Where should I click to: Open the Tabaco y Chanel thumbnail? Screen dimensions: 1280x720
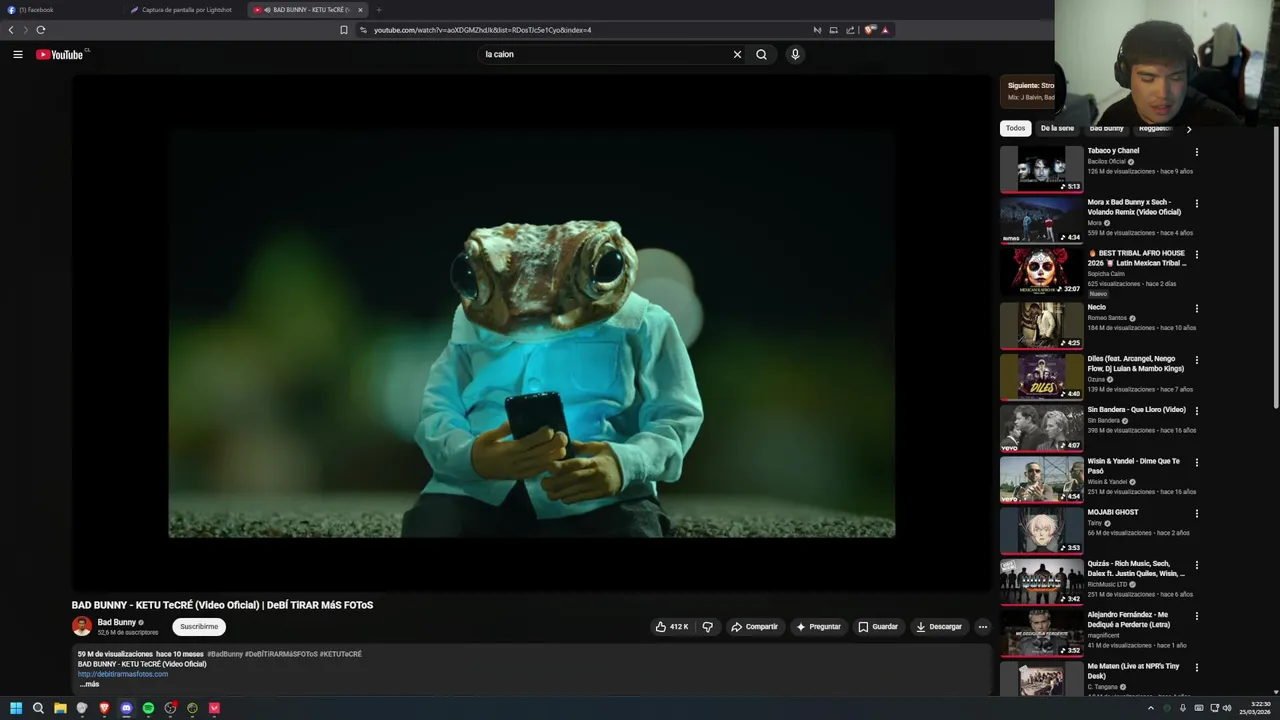coord(1041,169)
